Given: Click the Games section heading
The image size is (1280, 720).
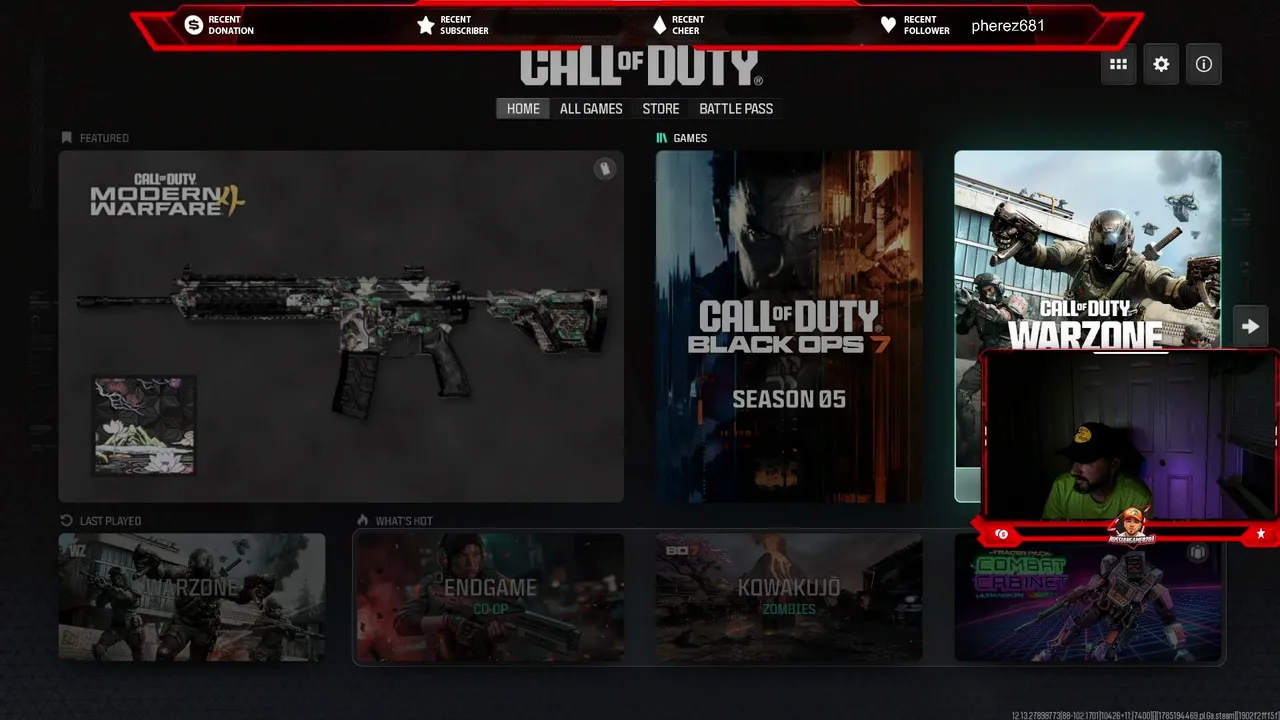Looking at the screenshot, I should click(x=690, y=138).
